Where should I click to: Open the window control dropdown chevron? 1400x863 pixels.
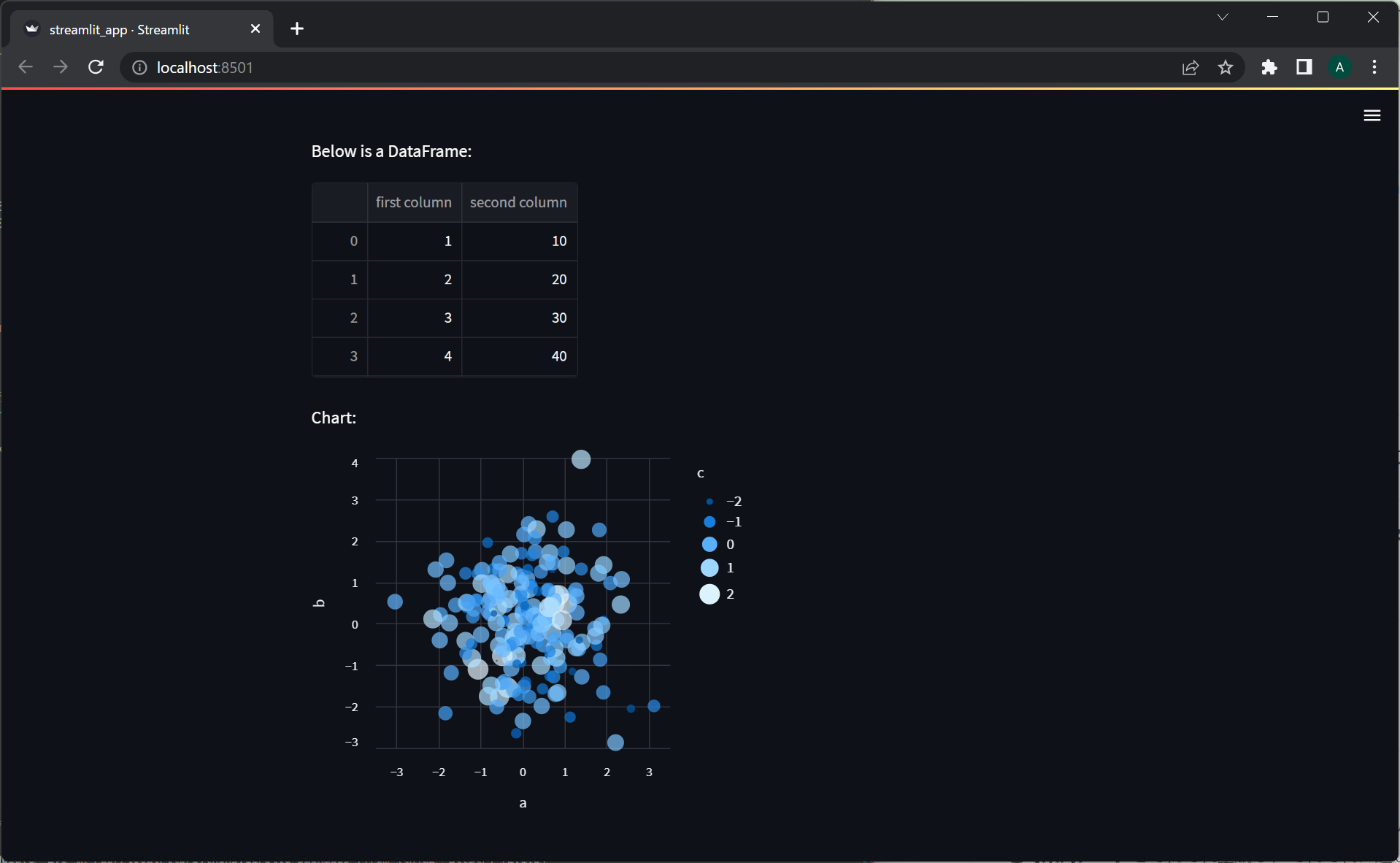(x=1223, y=16)
